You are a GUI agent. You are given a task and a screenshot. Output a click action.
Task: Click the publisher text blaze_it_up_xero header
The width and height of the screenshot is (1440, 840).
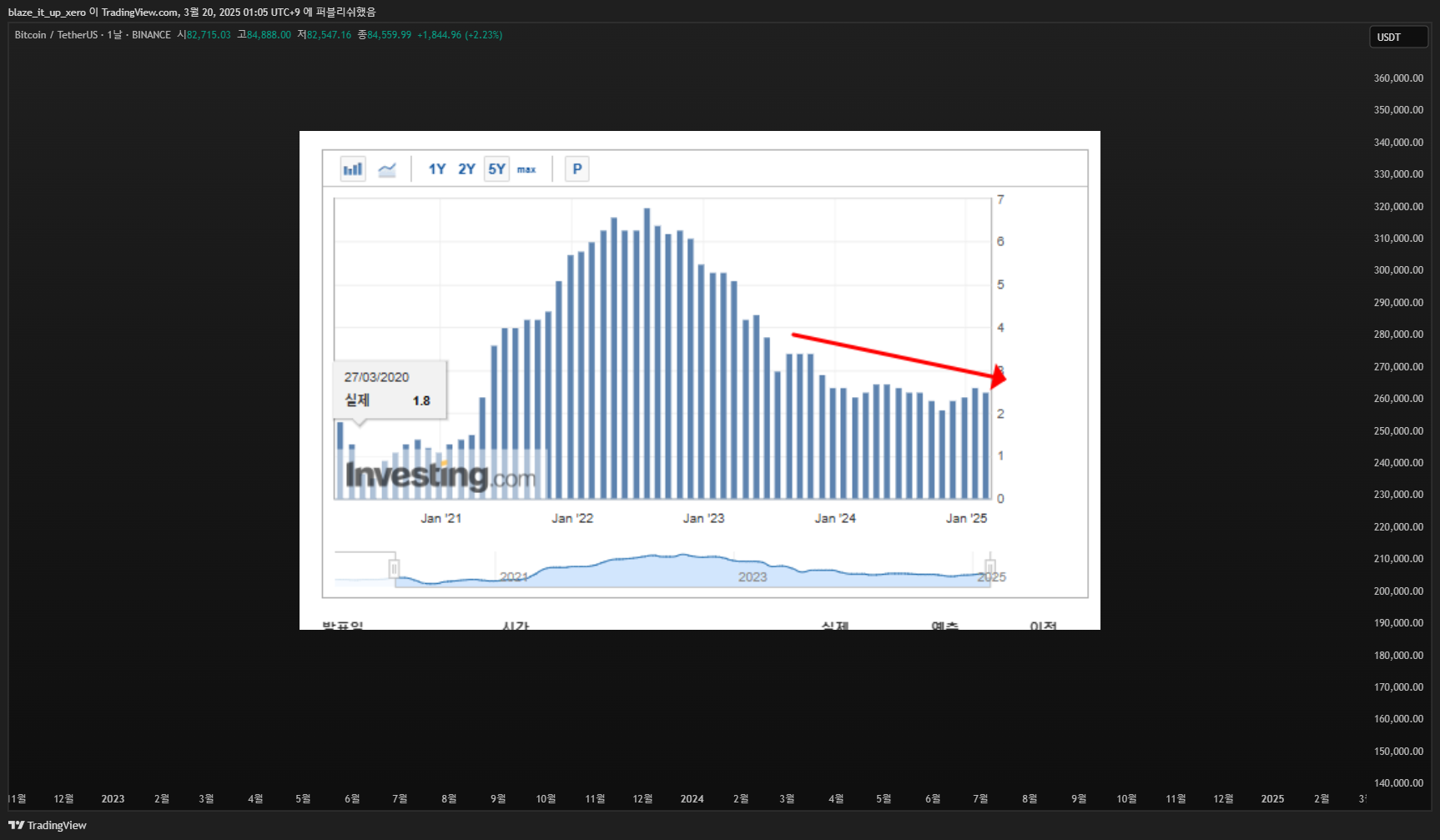(x=47, y=12)
